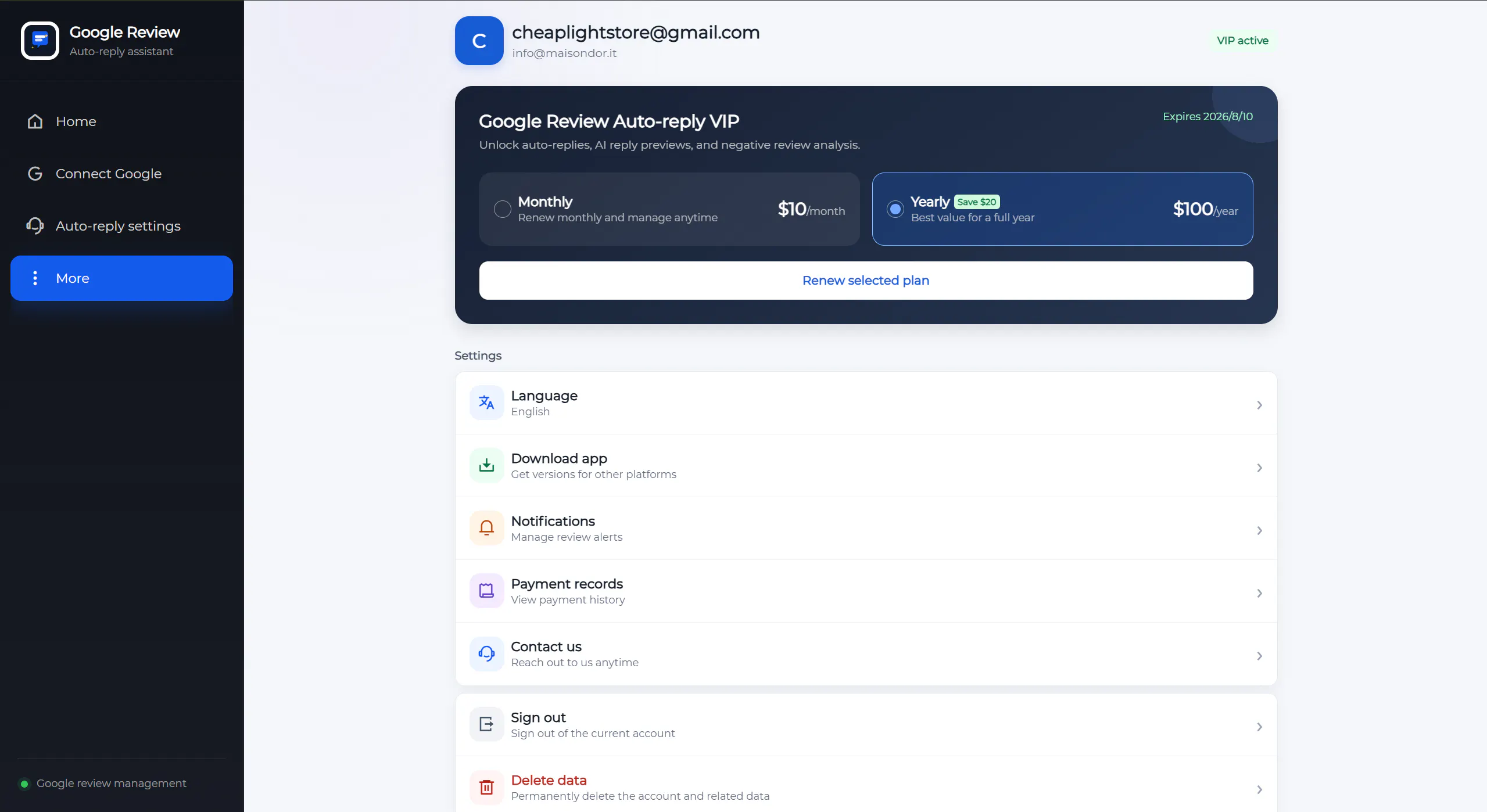
Task: Click the Get versions for other platforms text
Action: (593, 475)
